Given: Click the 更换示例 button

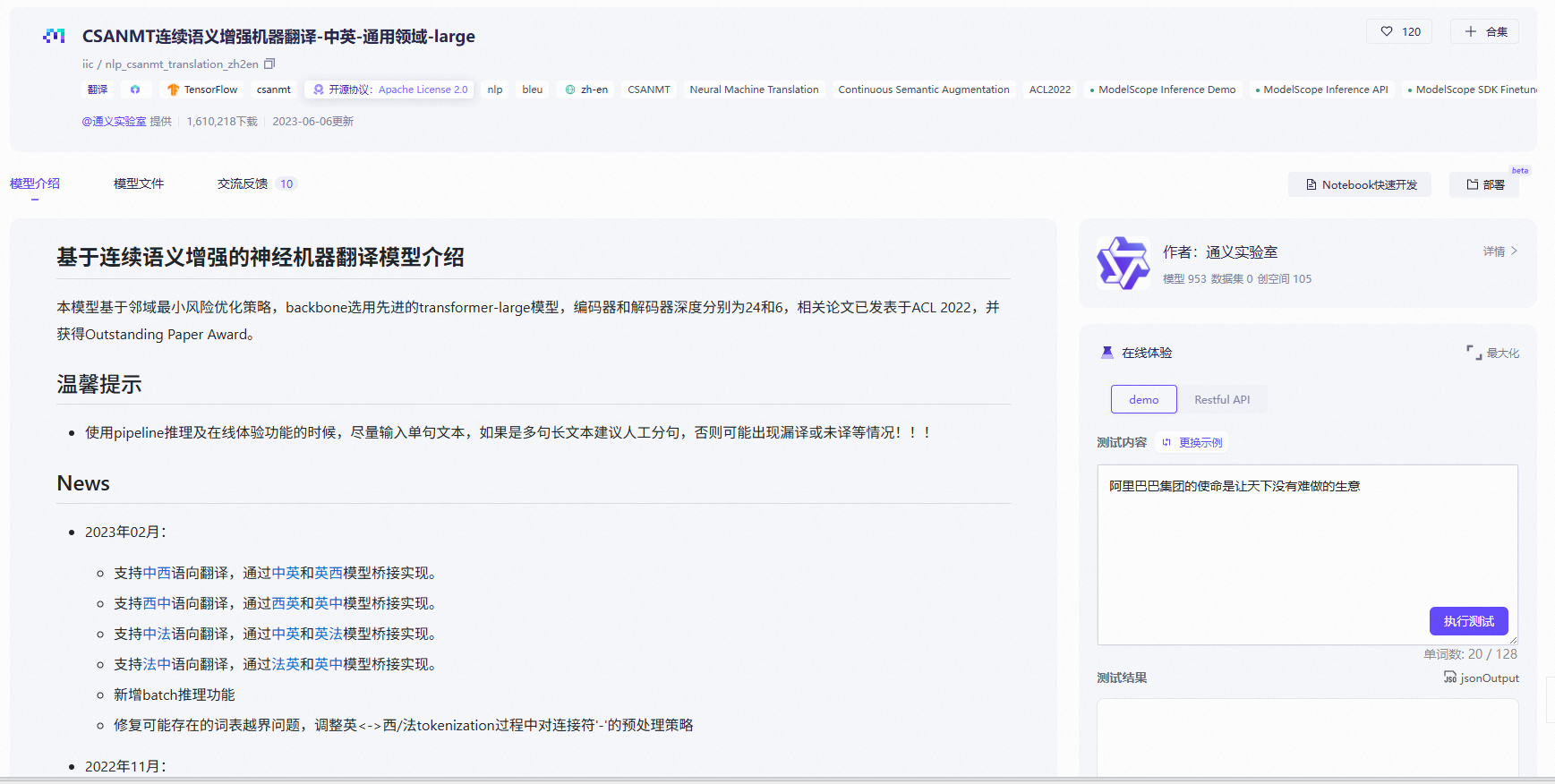Looking at the screenshot, I should [x=1192, y=442].
